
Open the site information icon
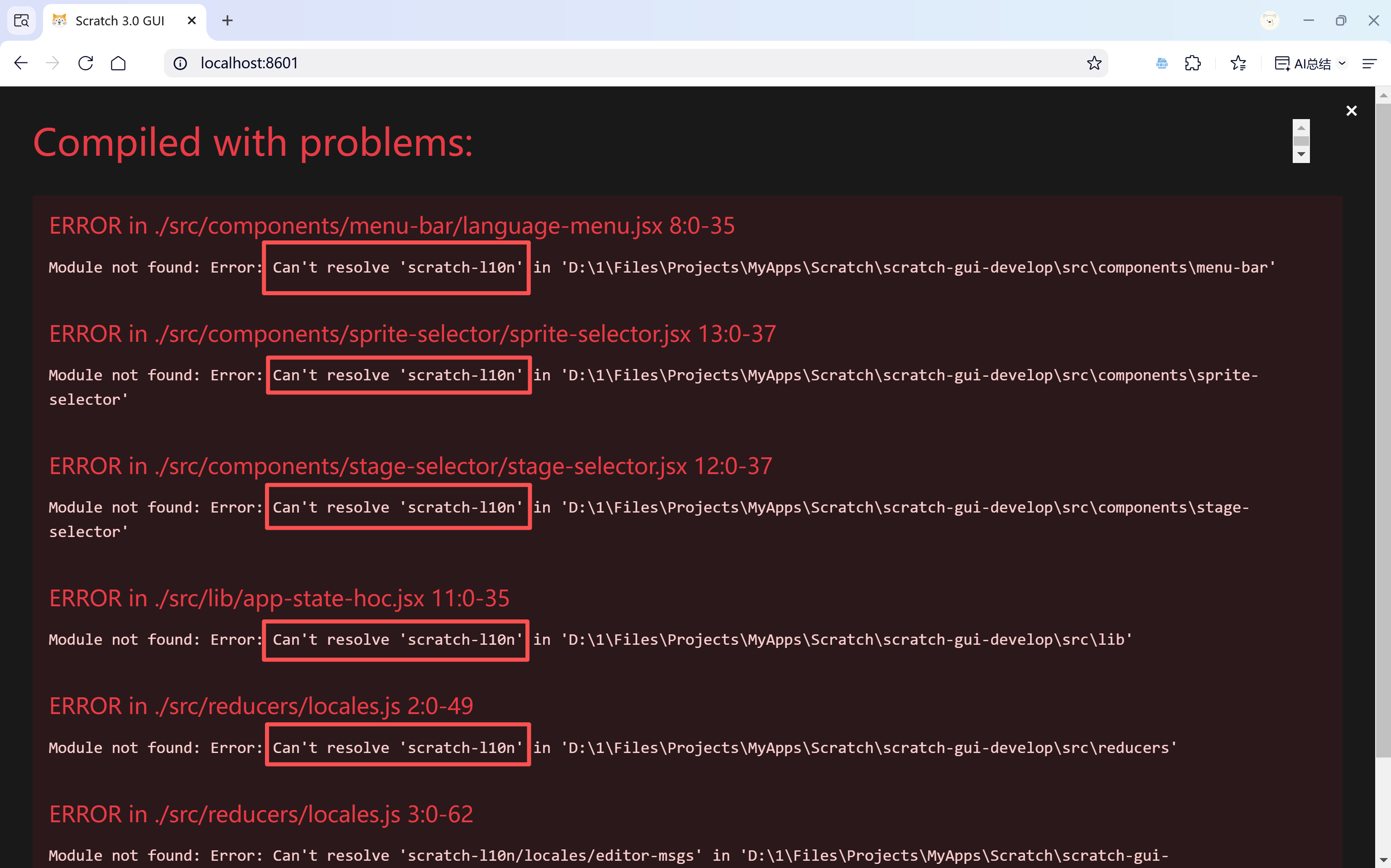(180, 63)
